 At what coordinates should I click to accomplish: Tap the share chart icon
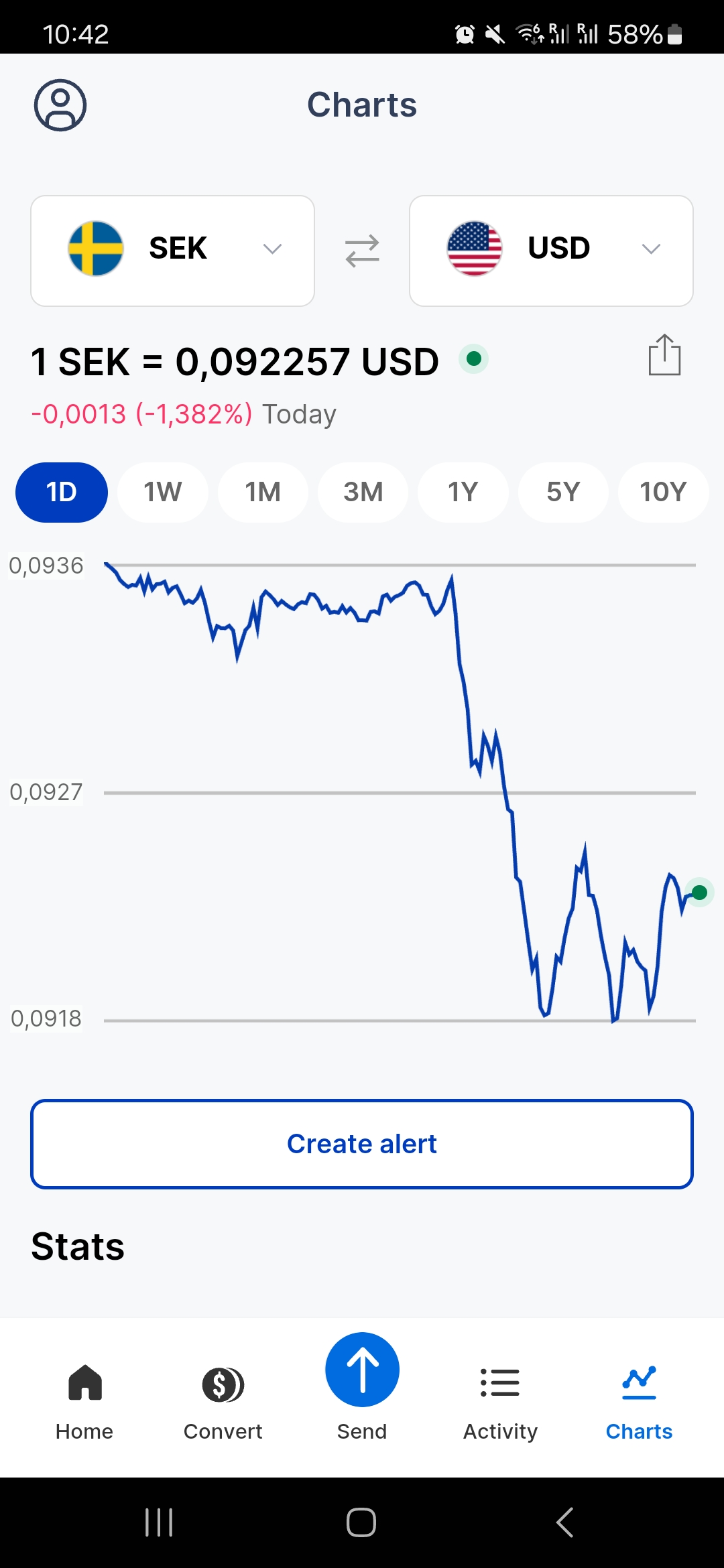(664, 355)
